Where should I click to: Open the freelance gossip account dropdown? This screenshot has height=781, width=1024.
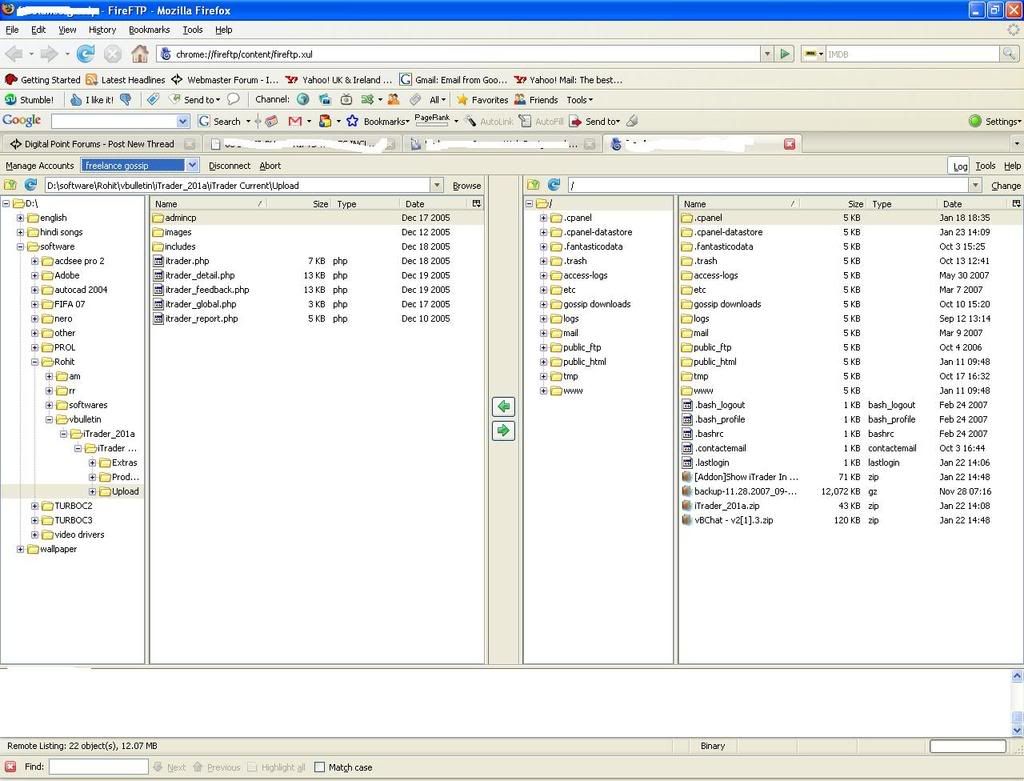[192, 165]
